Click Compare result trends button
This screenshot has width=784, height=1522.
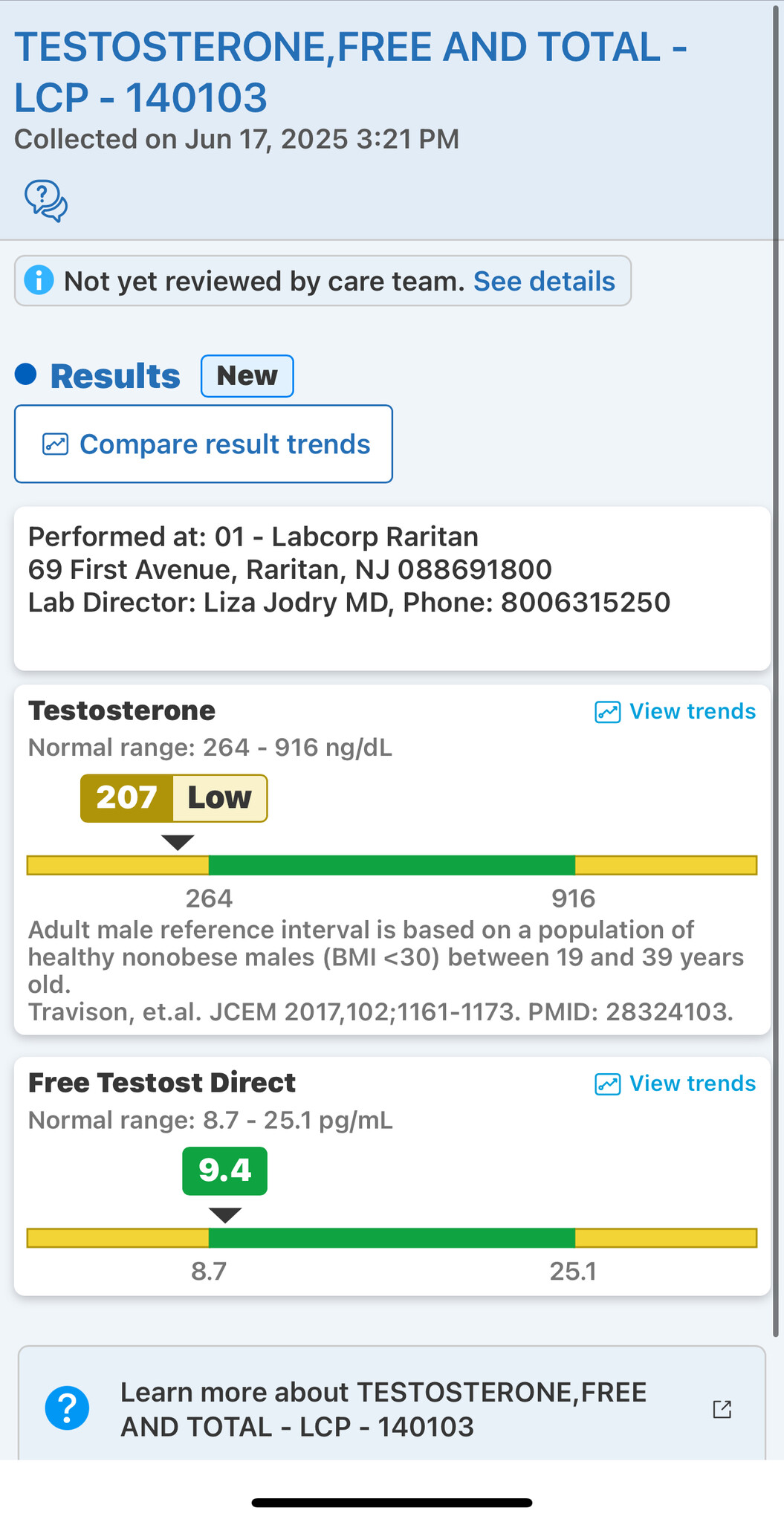pos(204,444)
